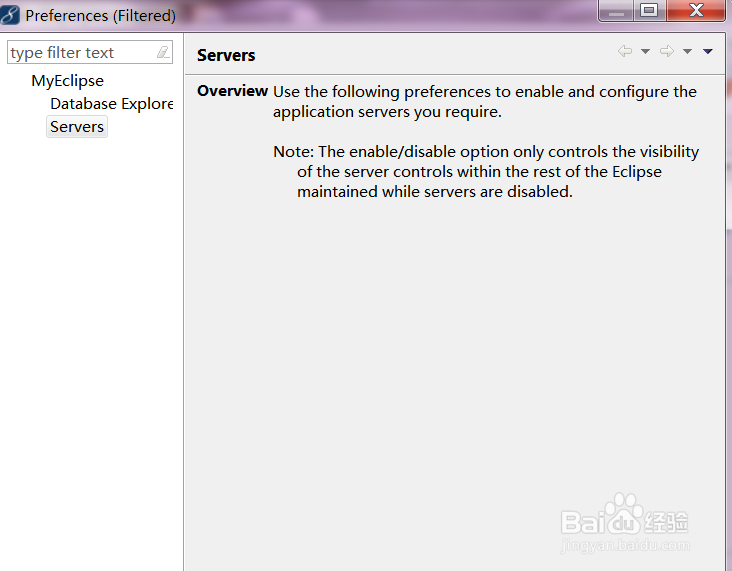Screen dimensions: 732x571
Task: Click the clear filter text eraser icon
Action: coord(163,52)
